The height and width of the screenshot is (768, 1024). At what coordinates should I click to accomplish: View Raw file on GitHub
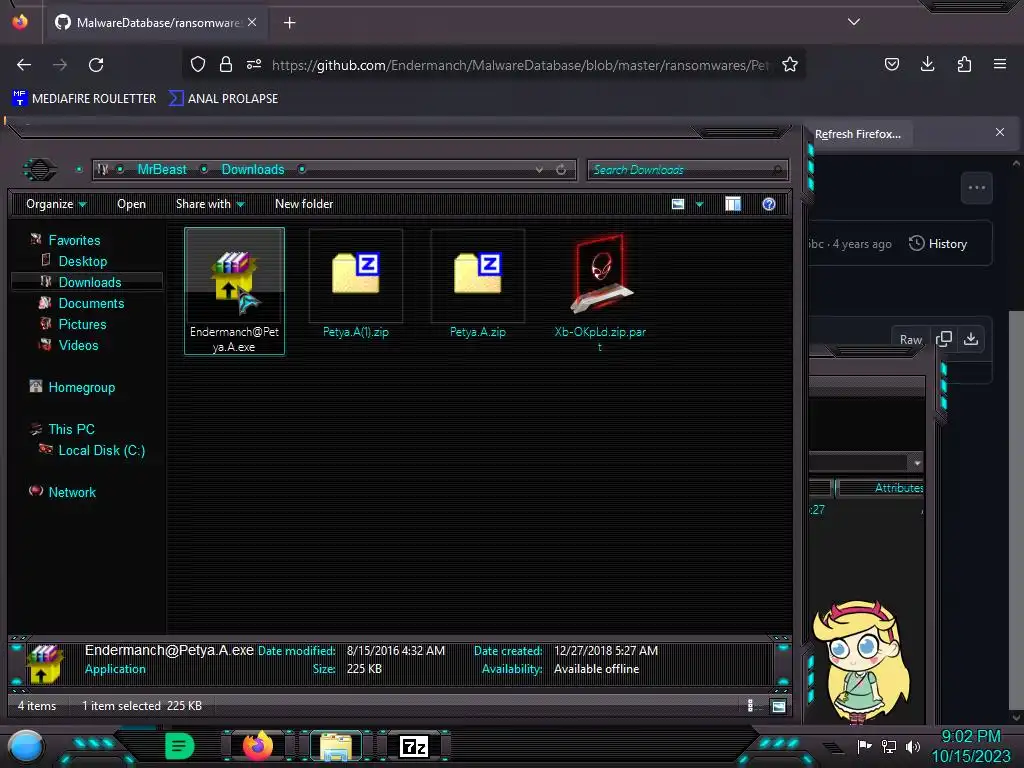[910, 340]
